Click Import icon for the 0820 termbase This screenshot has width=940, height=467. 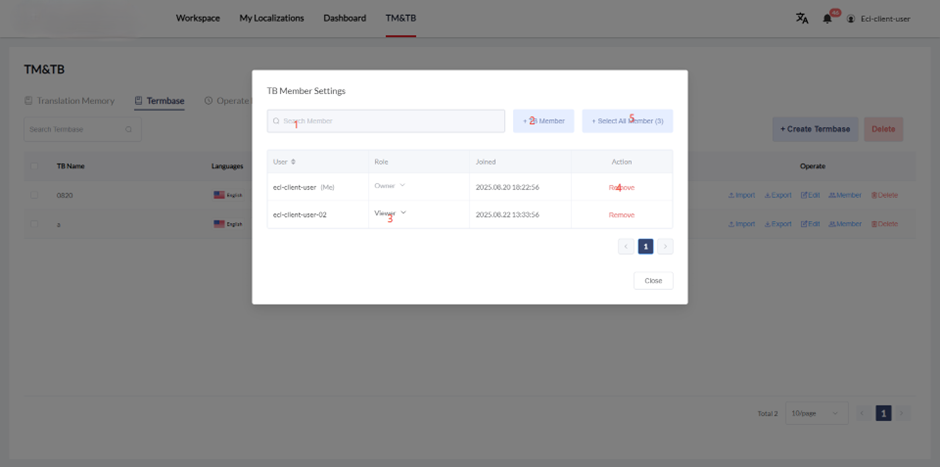732,195
